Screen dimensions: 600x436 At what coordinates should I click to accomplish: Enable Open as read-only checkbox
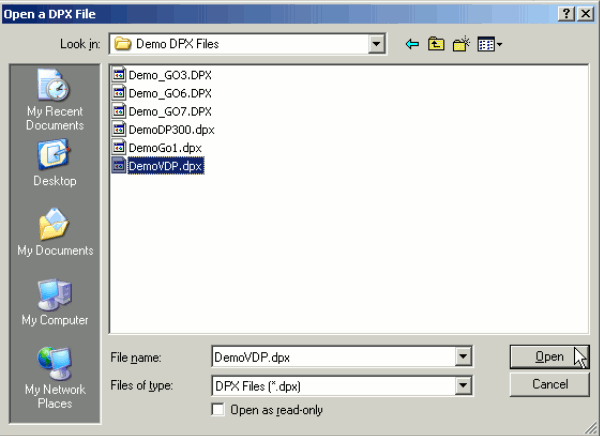click(x=218, y=410)
